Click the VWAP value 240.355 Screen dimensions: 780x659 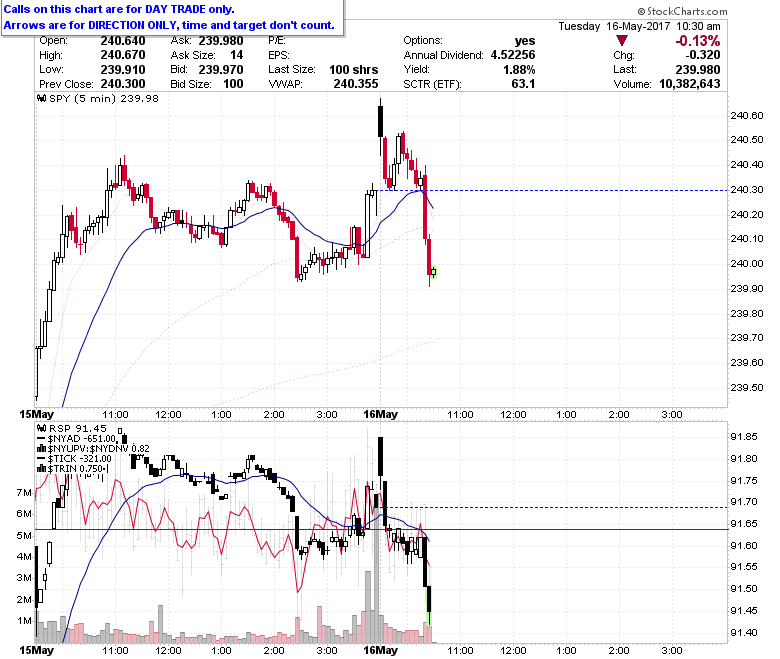[x=356, y=84]
